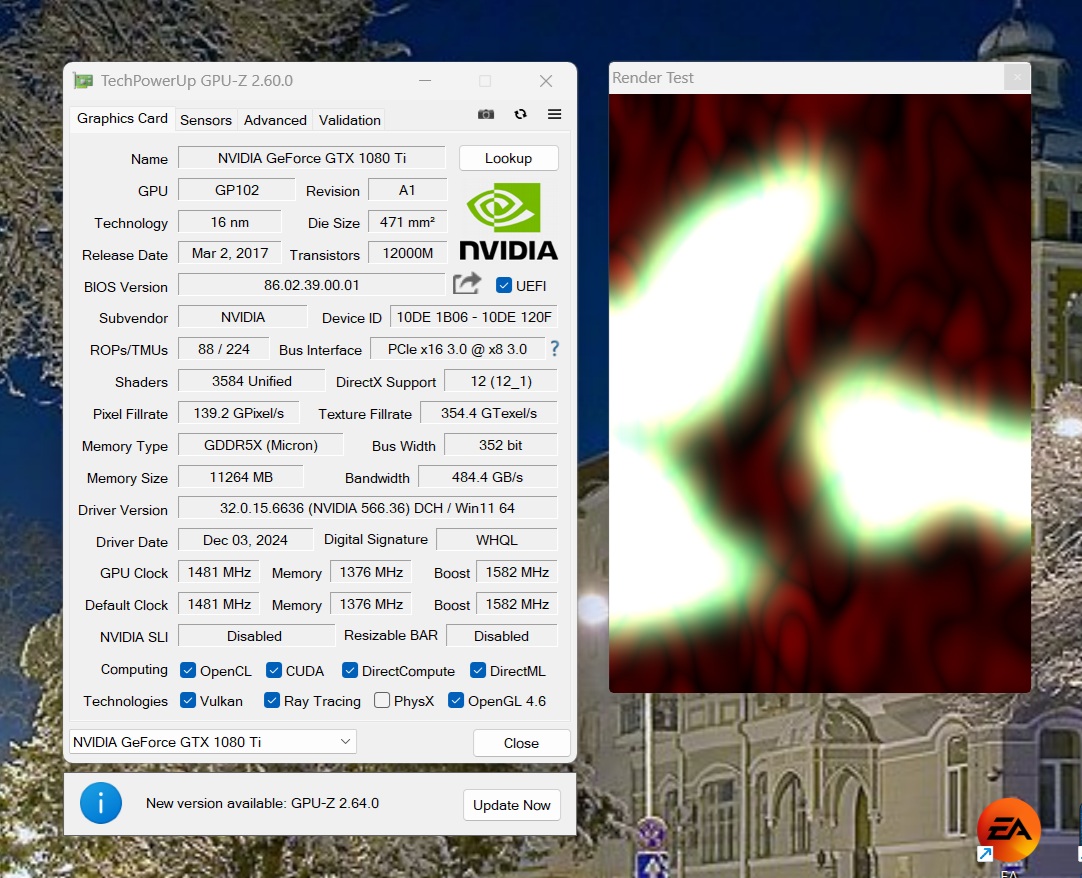Toggle the DirectML checkbox
This screenshot has width=1082, height=878.
(x=478, y=670)
